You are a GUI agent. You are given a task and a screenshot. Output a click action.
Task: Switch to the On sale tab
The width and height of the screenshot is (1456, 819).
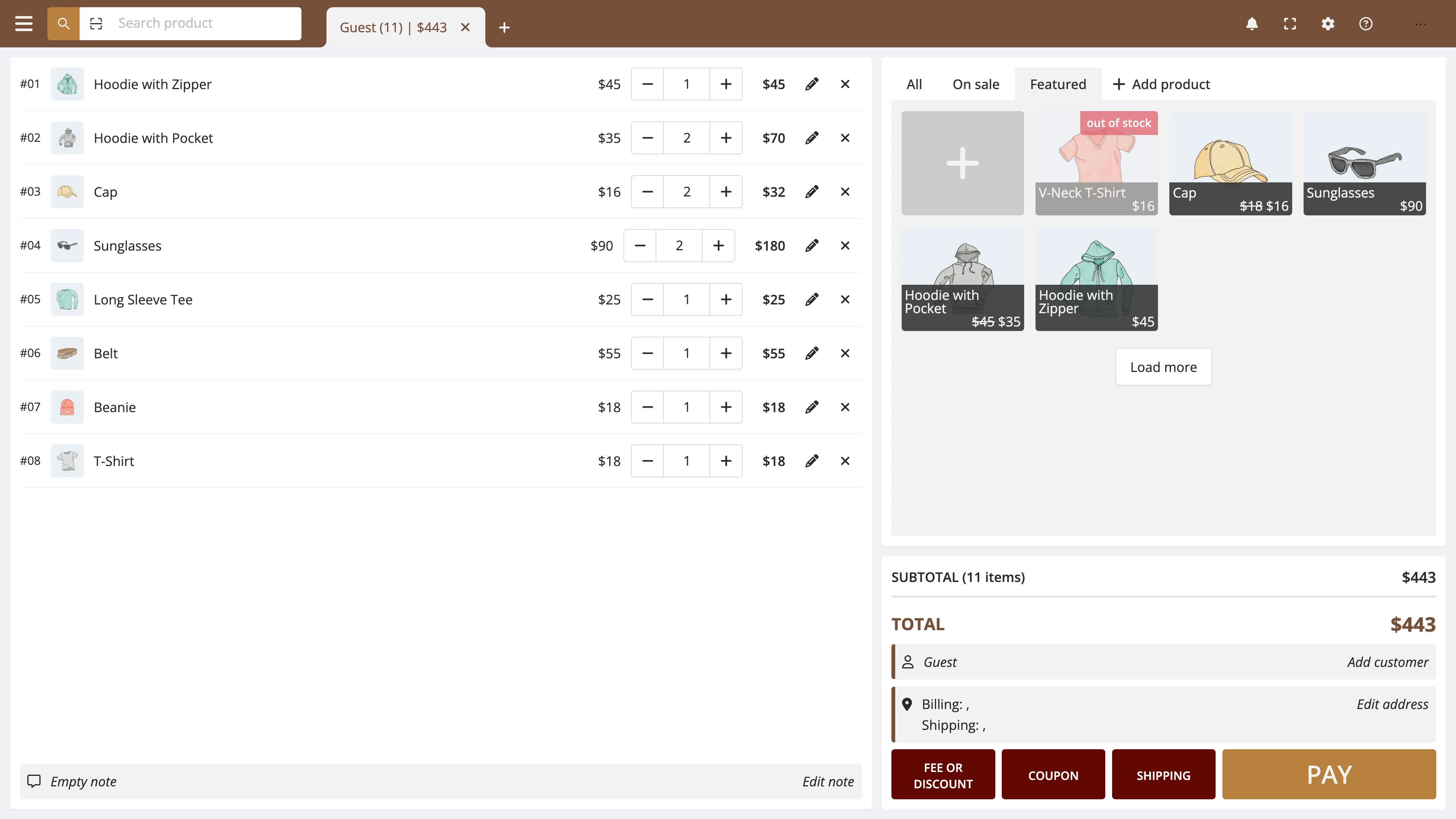976,84
